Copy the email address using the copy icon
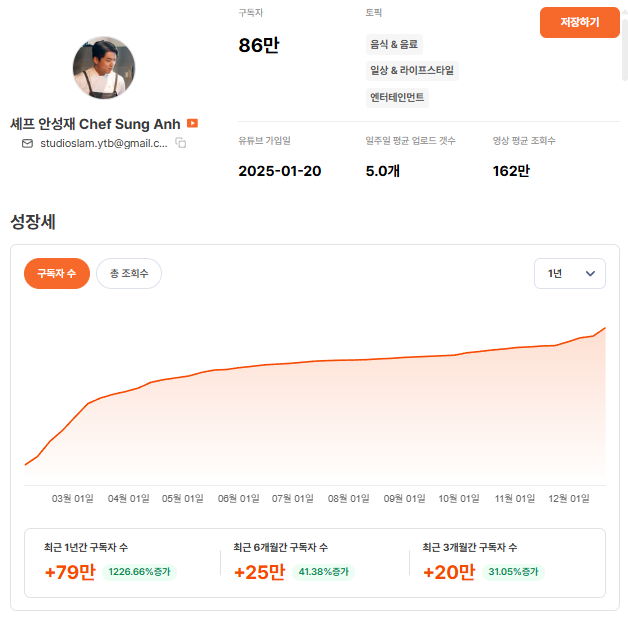628x624 pixels. tap(181, 144)
